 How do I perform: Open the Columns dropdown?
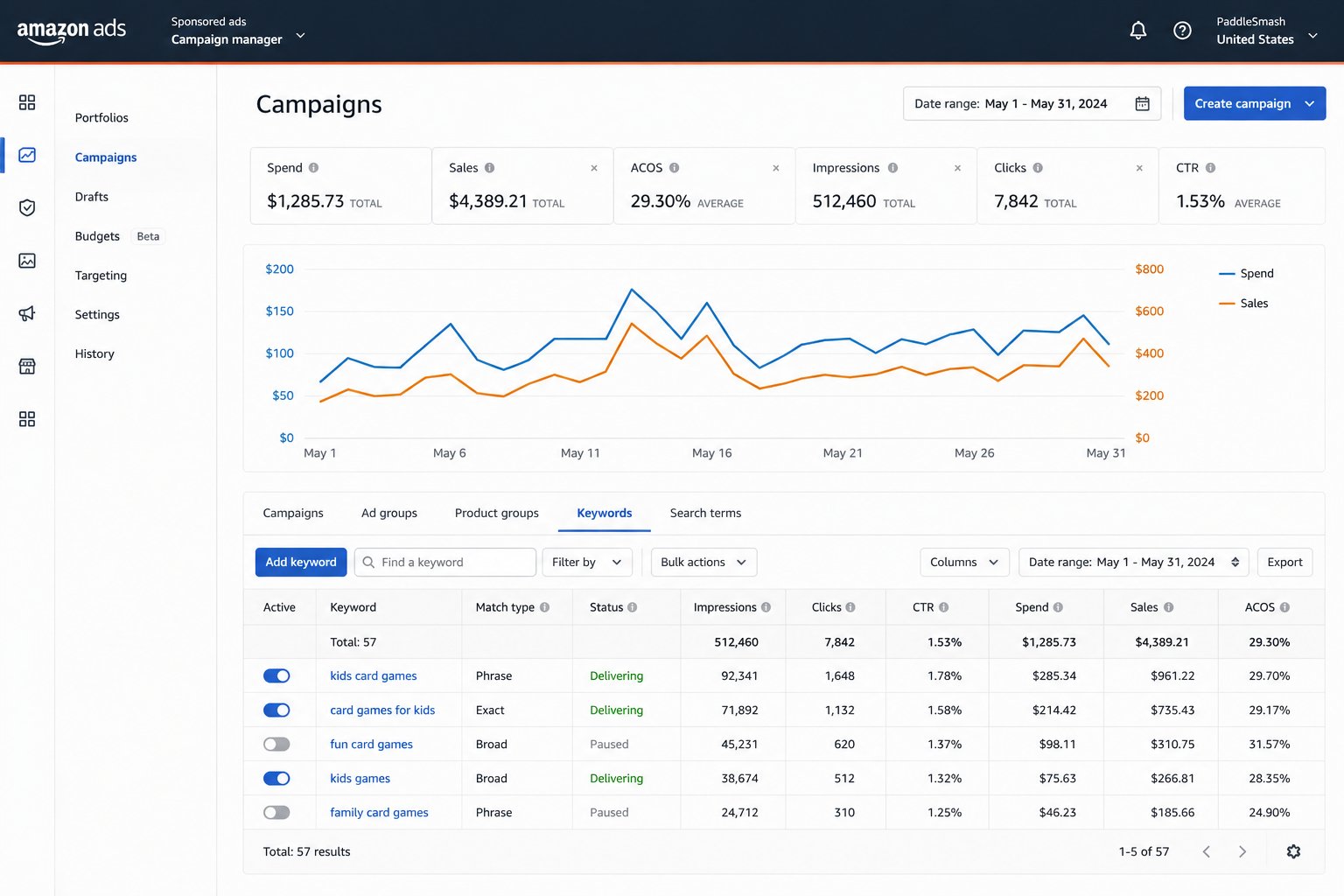click(964, 562)
